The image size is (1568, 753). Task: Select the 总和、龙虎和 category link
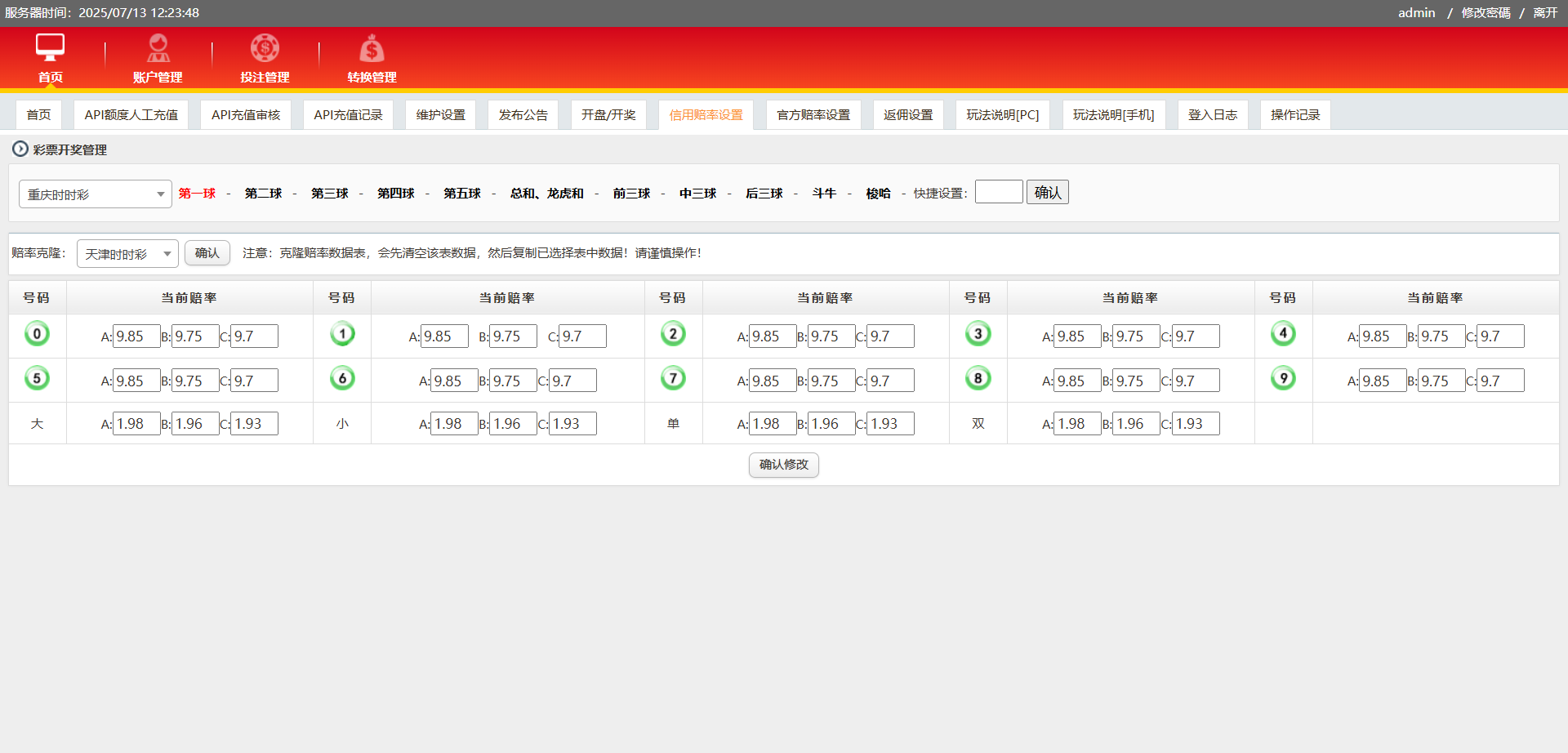(x=546, y=194)
